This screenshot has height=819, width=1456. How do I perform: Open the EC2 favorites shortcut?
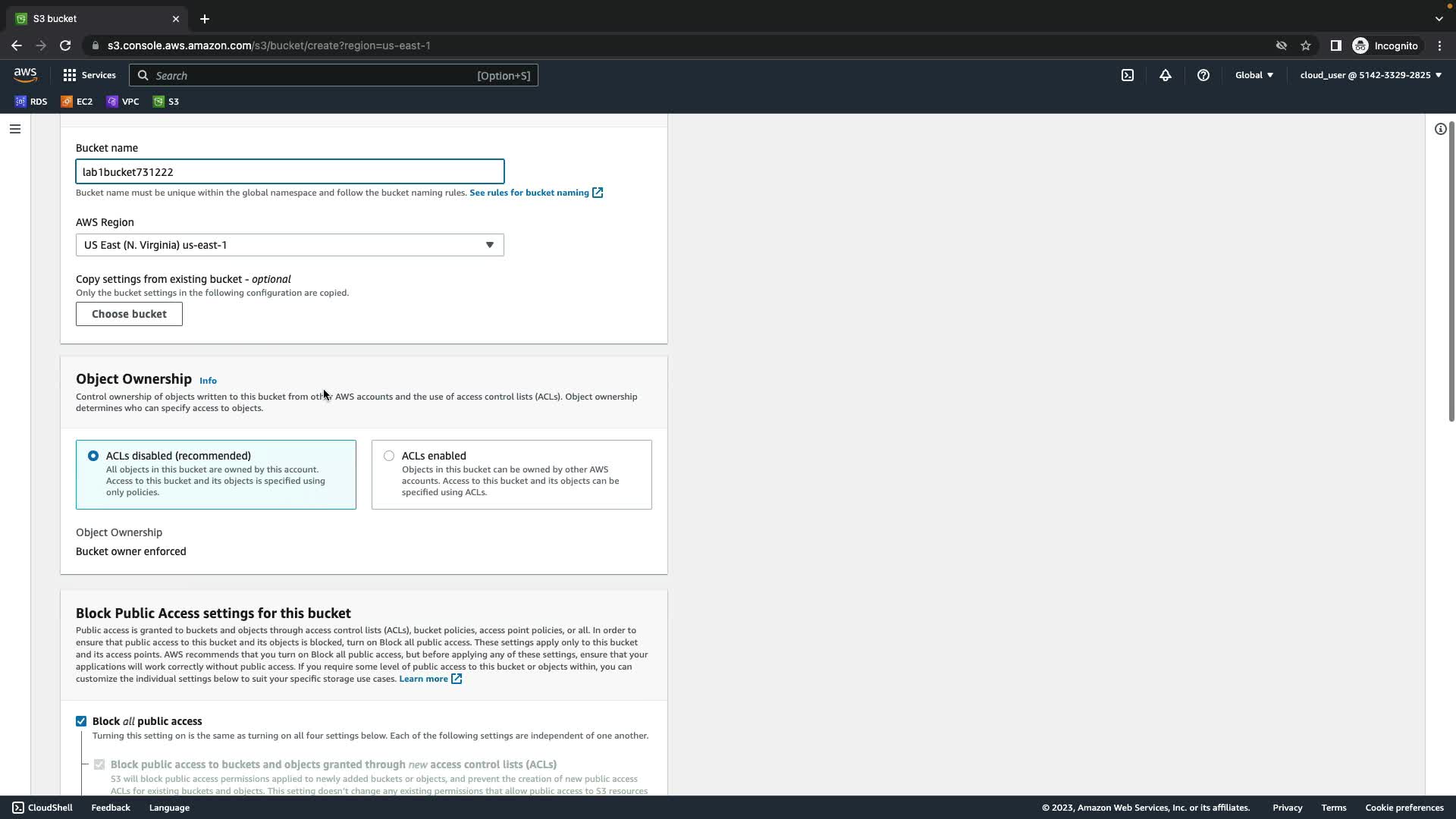(x=77, y=102)
